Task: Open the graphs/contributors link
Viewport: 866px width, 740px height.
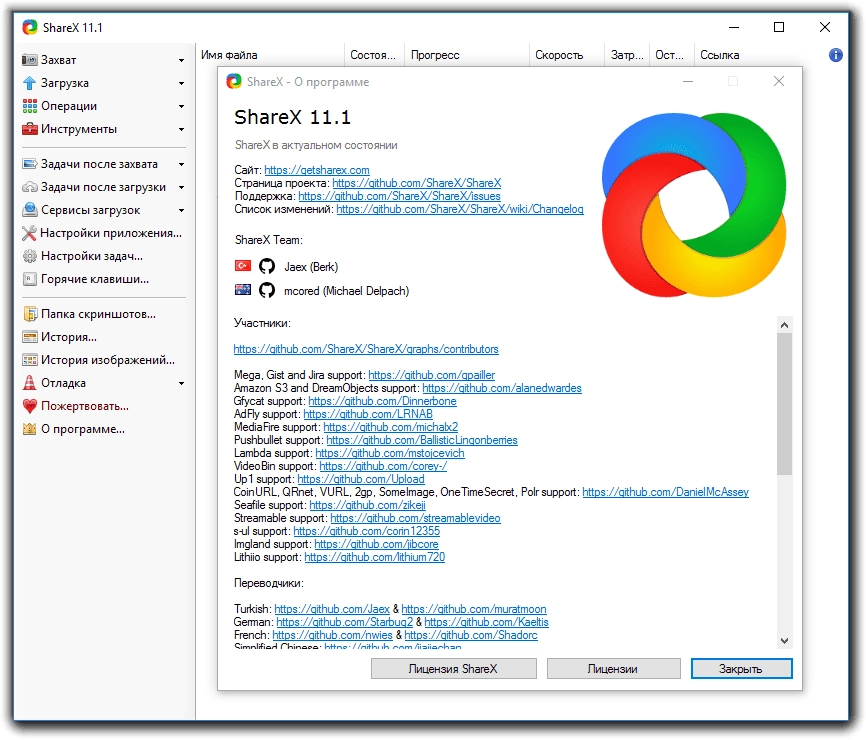Action: pos(366,349)
